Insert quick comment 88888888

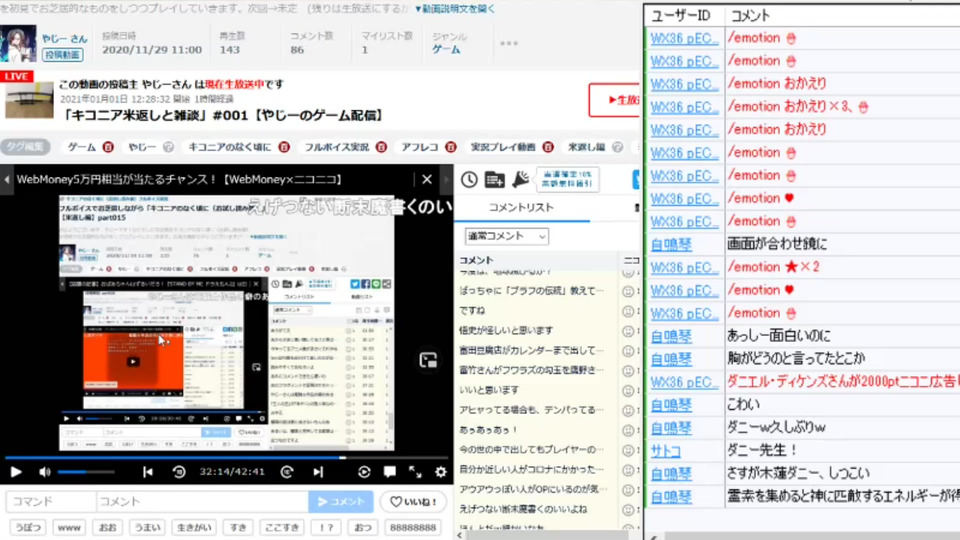coord(413,527)
